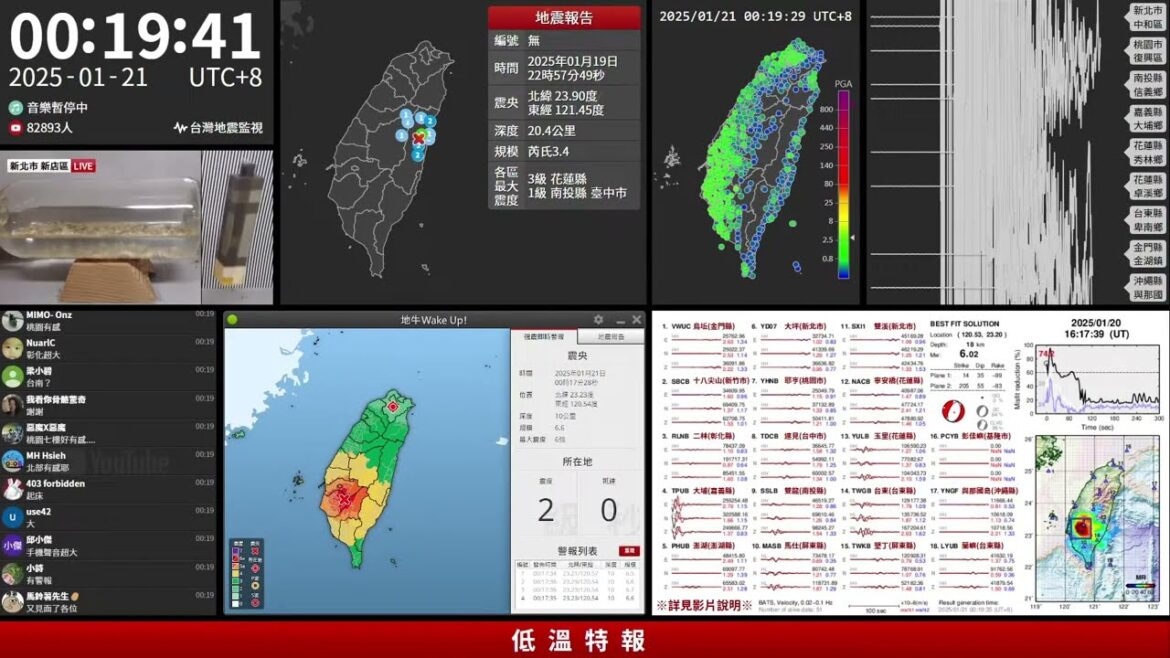The image size is (1170, 658).
Task: Click the waveform logo beside 台灣地震監視
Action: coord(180,128)
